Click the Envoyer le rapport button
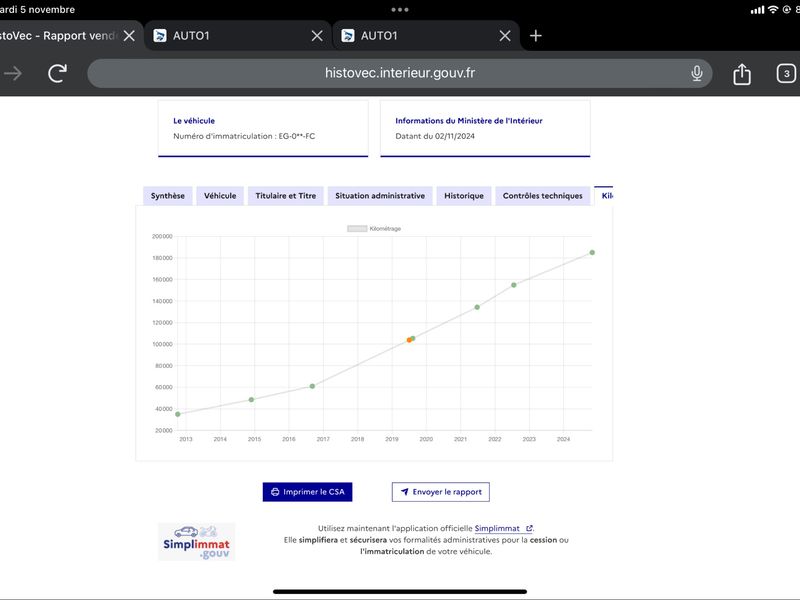This screenshot has width=800, height=600. [441, 492]
